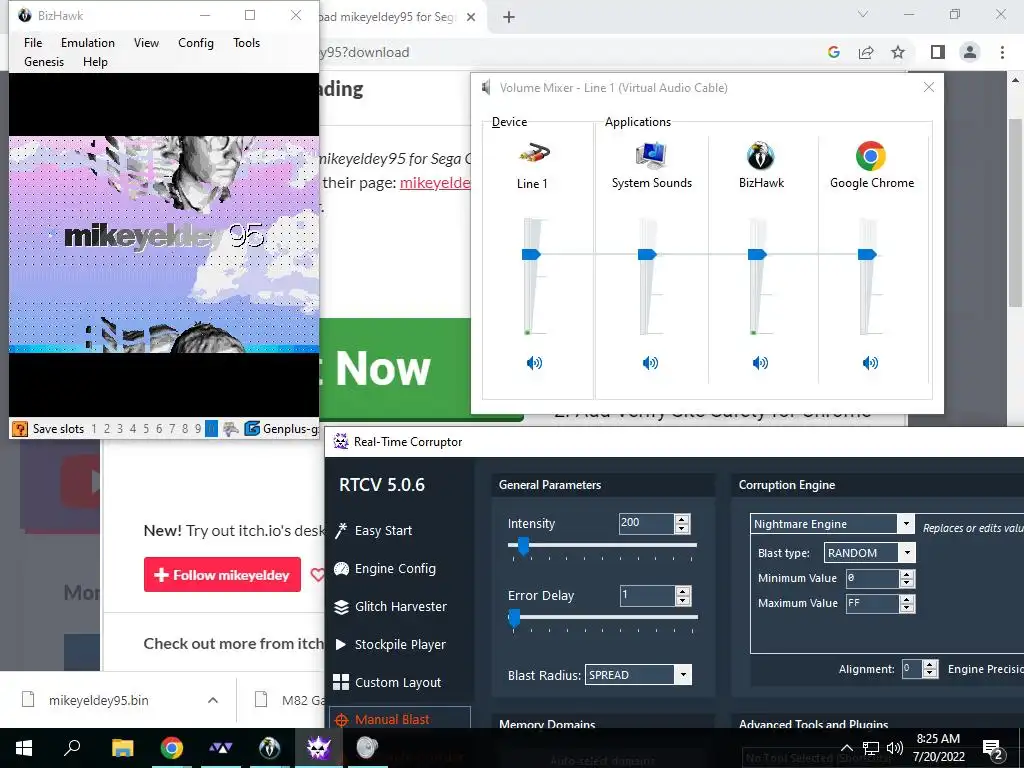This screenshot has width=1024, height=768.
Task: Mute the Line 1 device in Volume Mixer
Action: pos(534,363)
